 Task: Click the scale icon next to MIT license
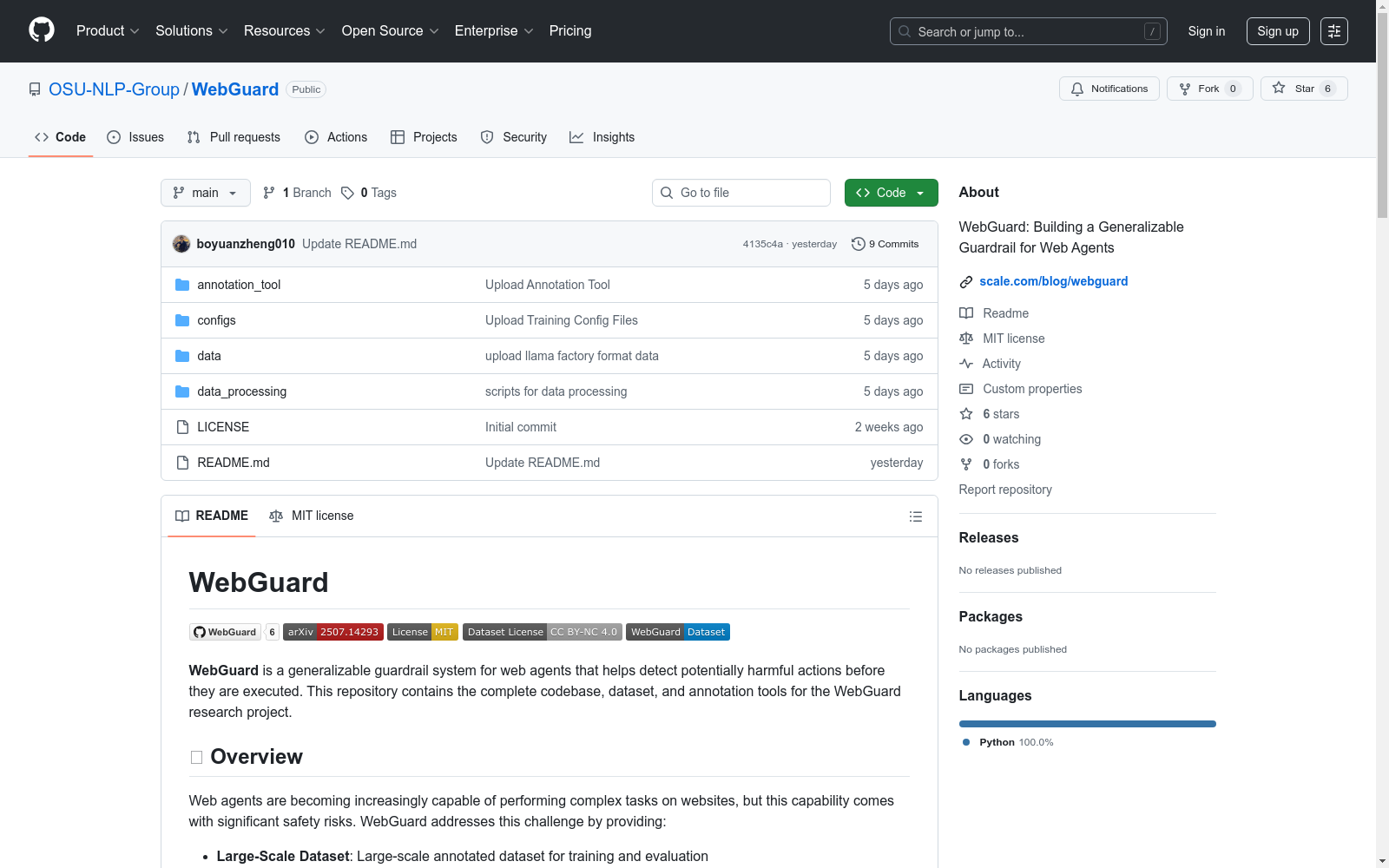(x=966, y=339)
